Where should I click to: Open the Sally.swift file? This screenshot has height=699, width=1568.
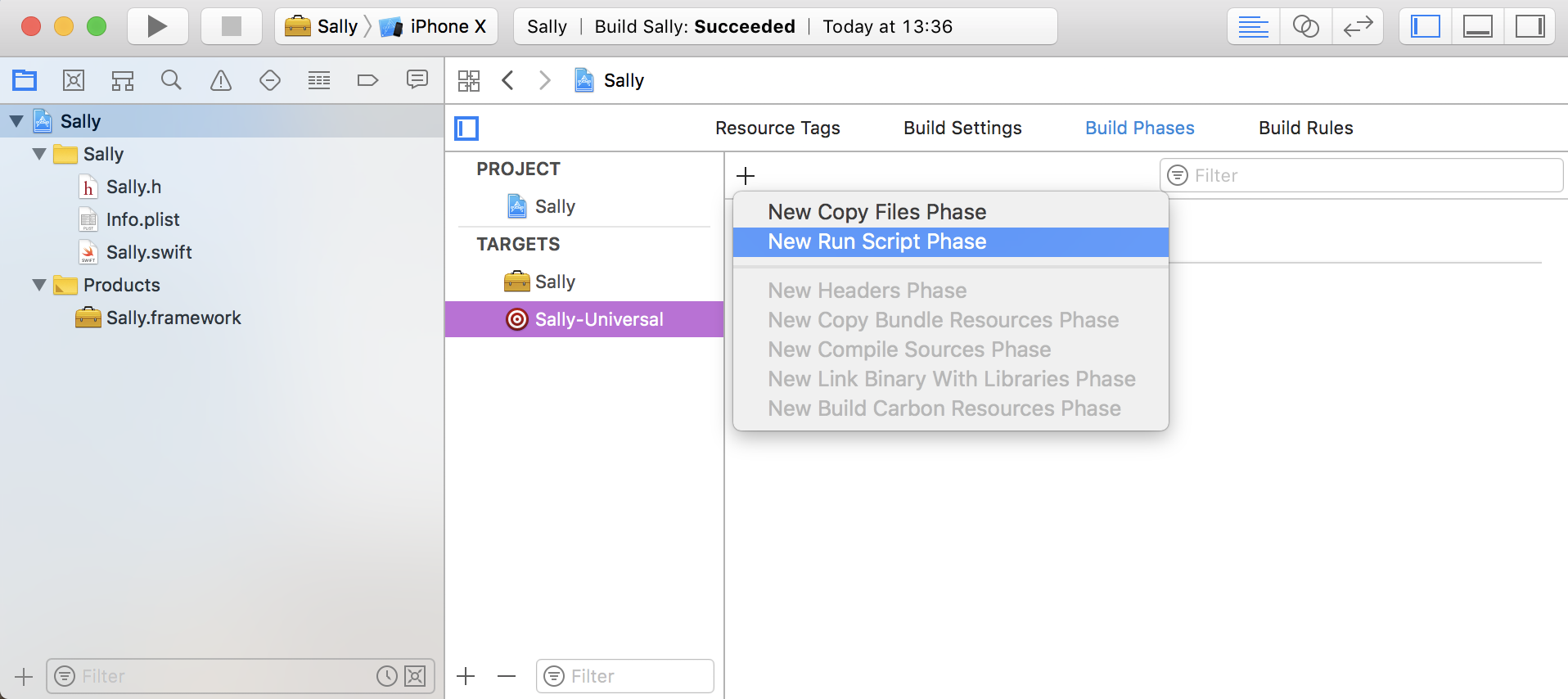(149, 252)
